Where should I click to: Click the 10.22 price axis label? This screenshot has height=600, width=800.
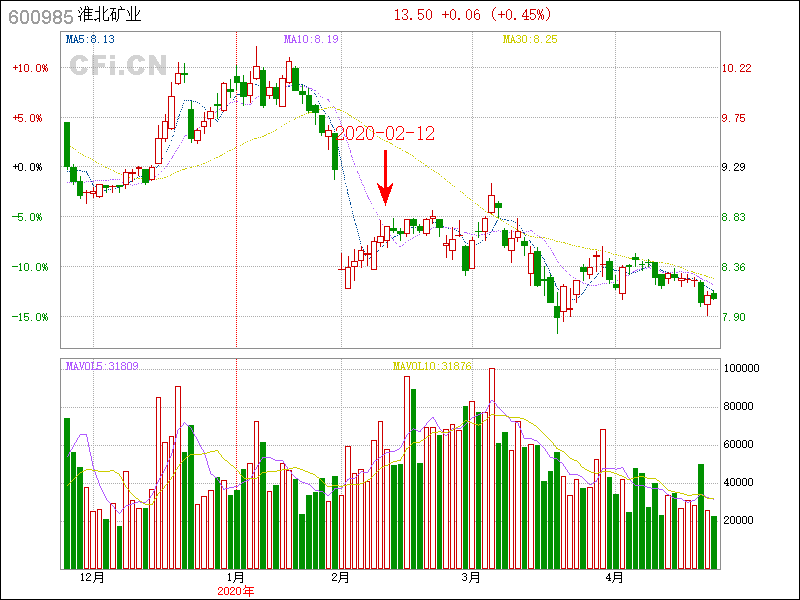click(736, 68)
